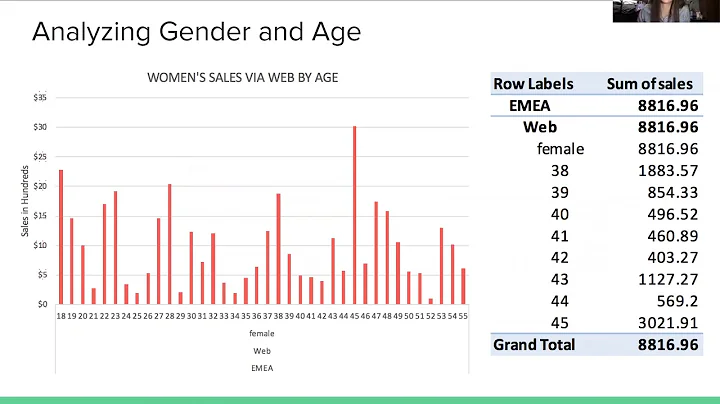
Task: Select the 'EMEA' row label
Action: pos(529,106)
